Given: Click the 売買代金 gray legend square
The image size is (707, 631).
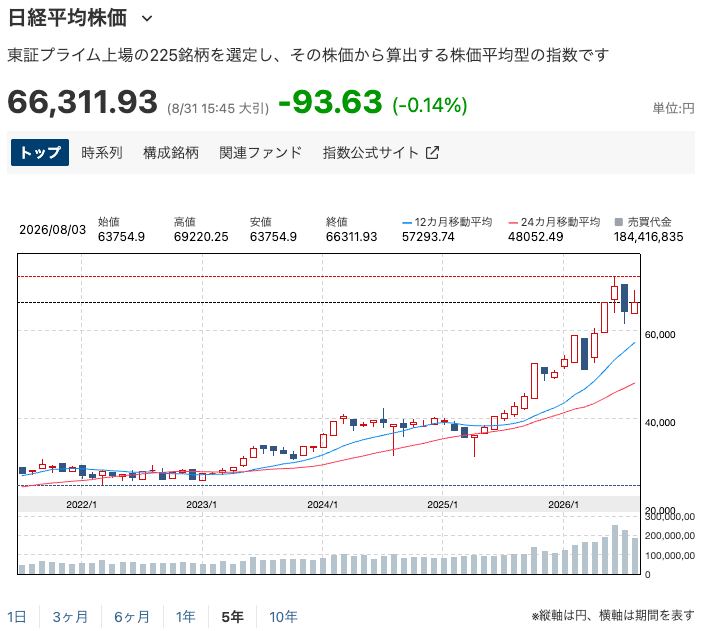Looking at the screenshot, I should click(x=619, y=222).
